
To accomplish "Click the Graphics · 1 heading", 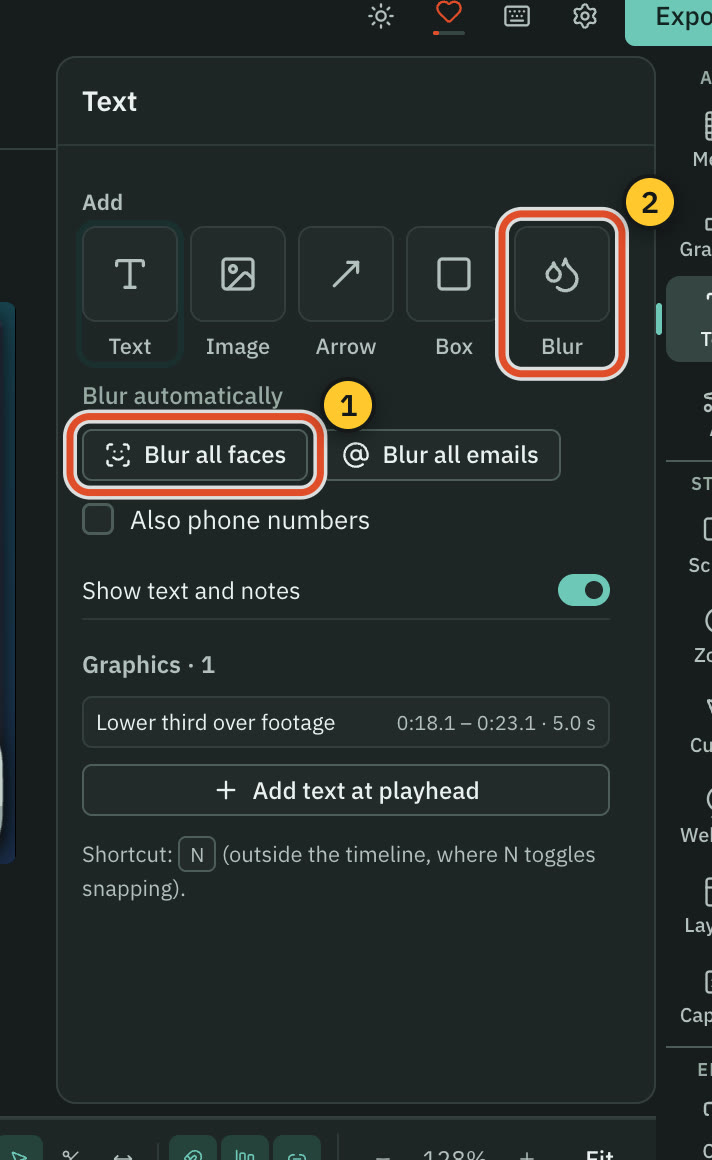I will coord(148,665).
